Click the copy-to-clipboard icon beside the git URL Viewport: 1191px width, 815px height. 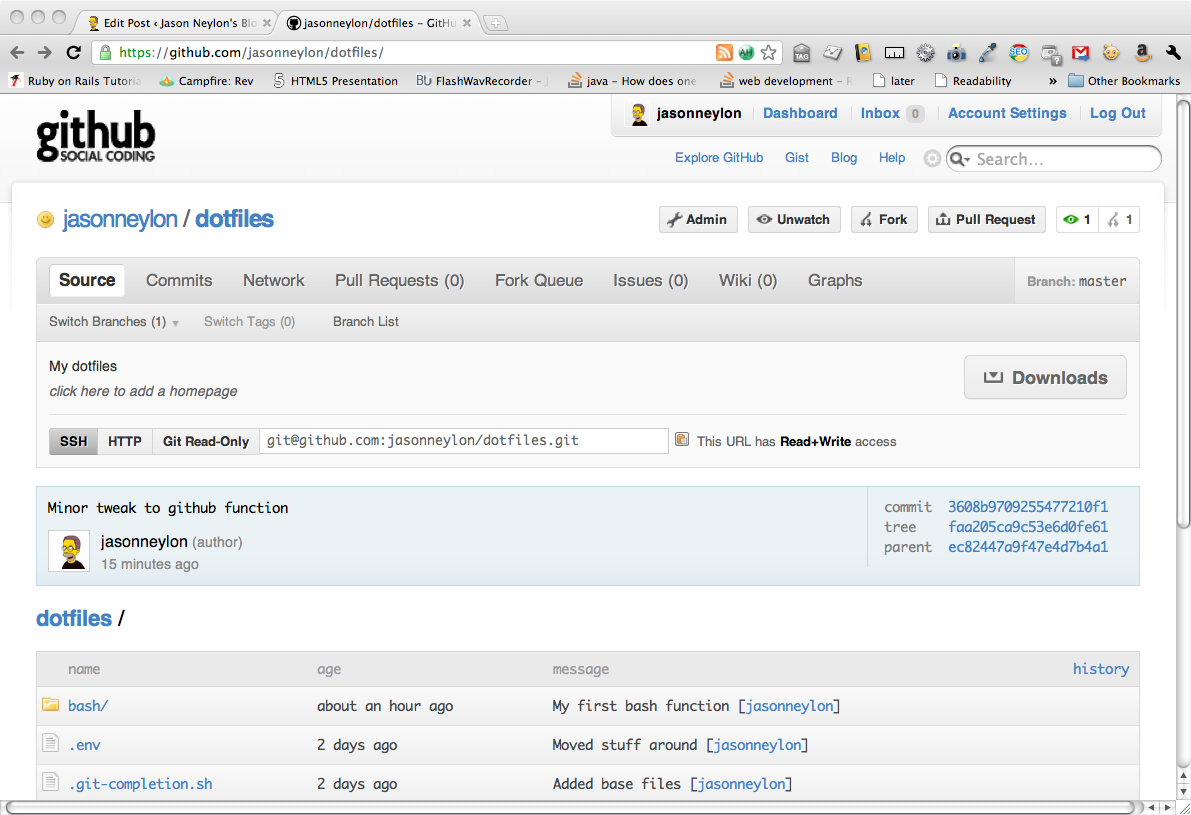pyautogui.click(x=684, y=441)
